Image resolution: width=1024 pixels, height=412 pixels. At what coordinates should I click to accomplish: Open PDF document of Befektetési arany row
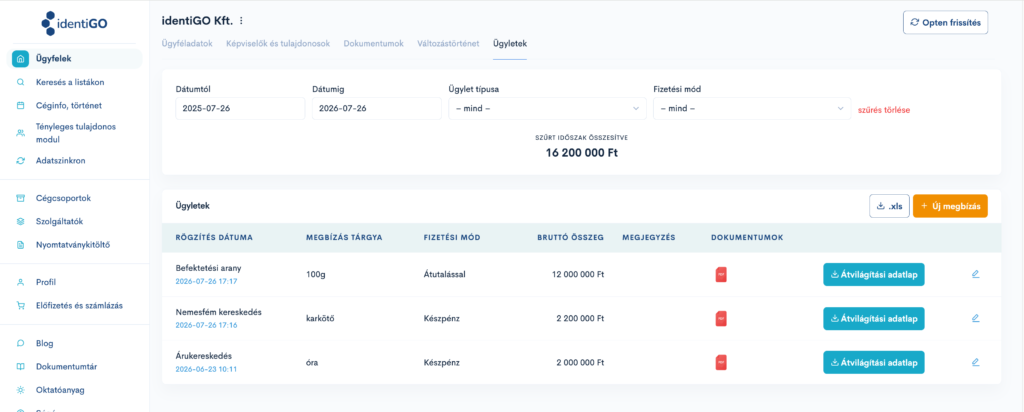coord(721,274)
